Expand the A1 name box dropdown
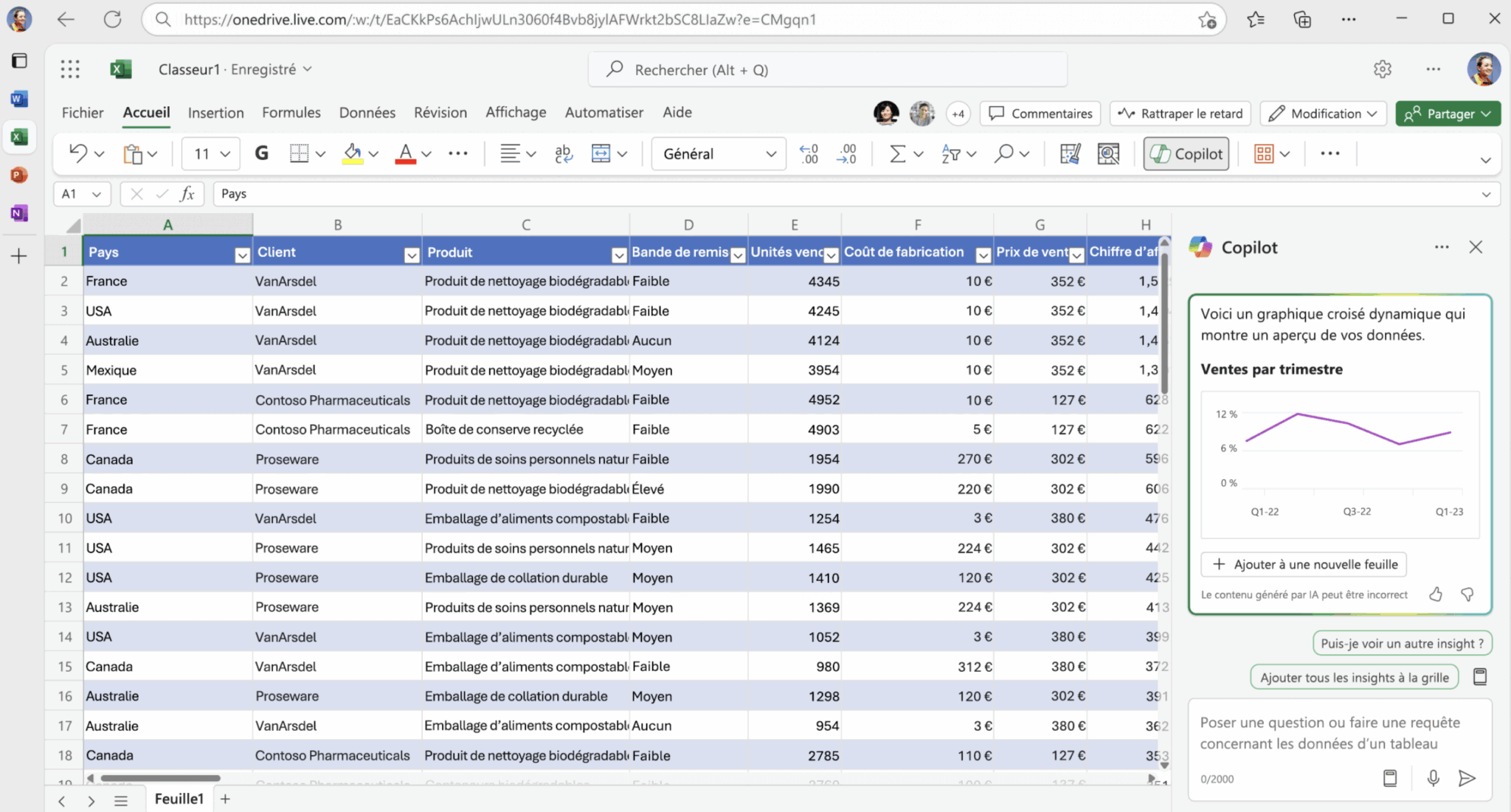Screen dimensions: 1511x812 97,194
